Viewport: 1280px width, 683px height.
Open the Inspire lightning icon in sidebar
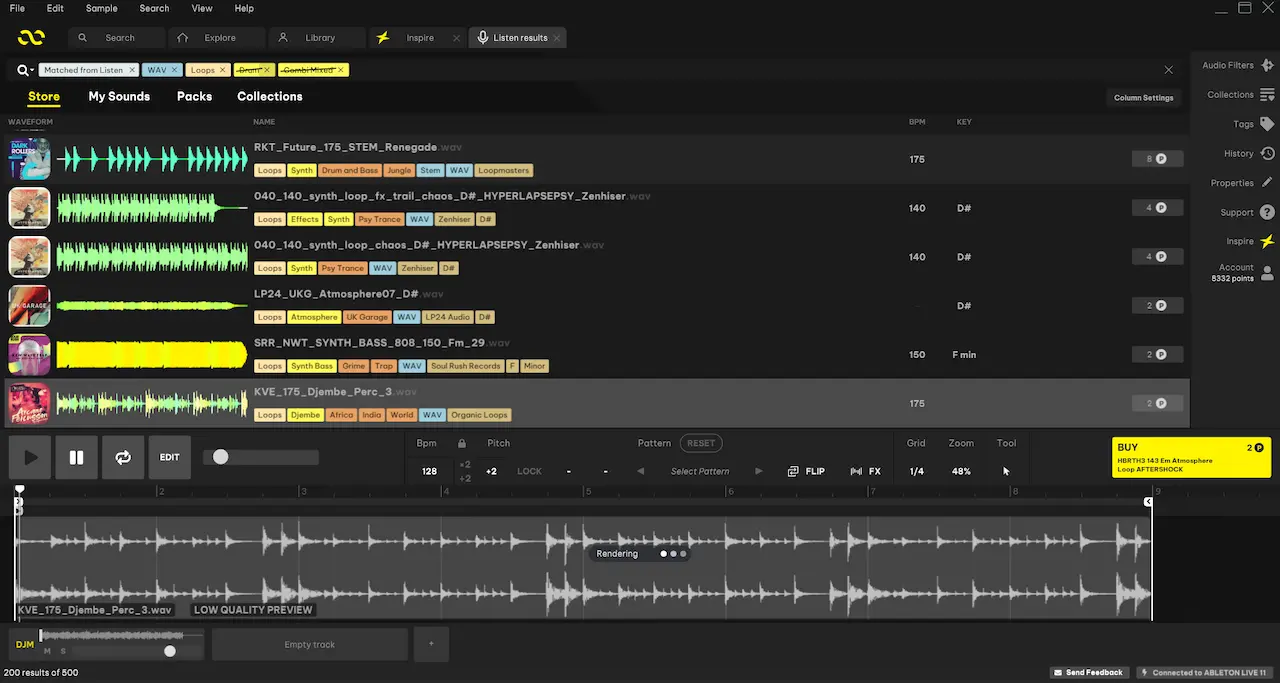1267,242
